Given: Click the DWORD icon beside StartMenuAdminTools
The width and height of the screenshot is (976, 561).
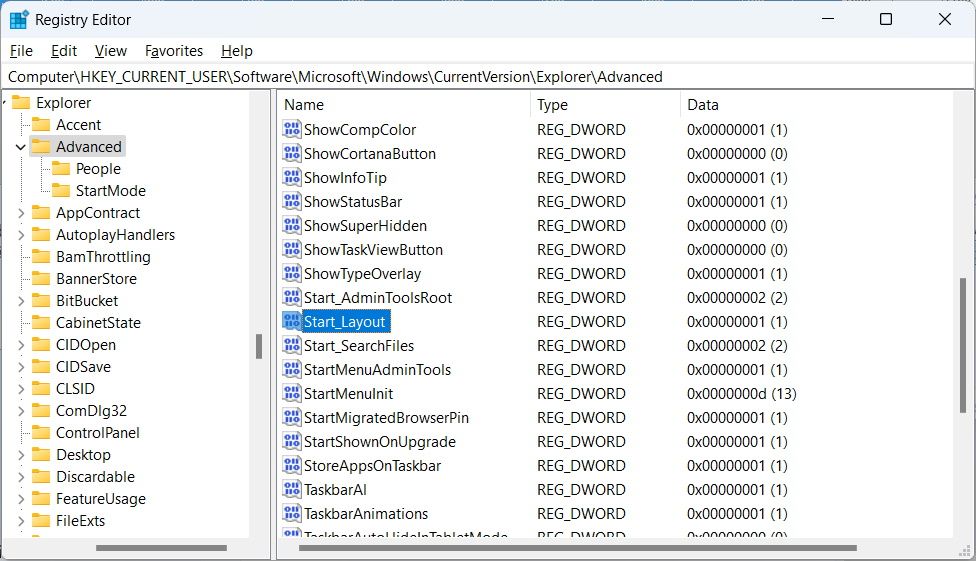Looking at the screenshot, I should 291,369.
